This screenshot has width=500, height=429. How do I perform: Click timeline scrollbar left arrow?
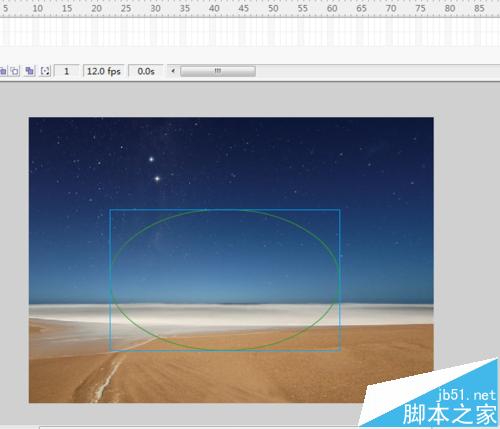point(173,71)
